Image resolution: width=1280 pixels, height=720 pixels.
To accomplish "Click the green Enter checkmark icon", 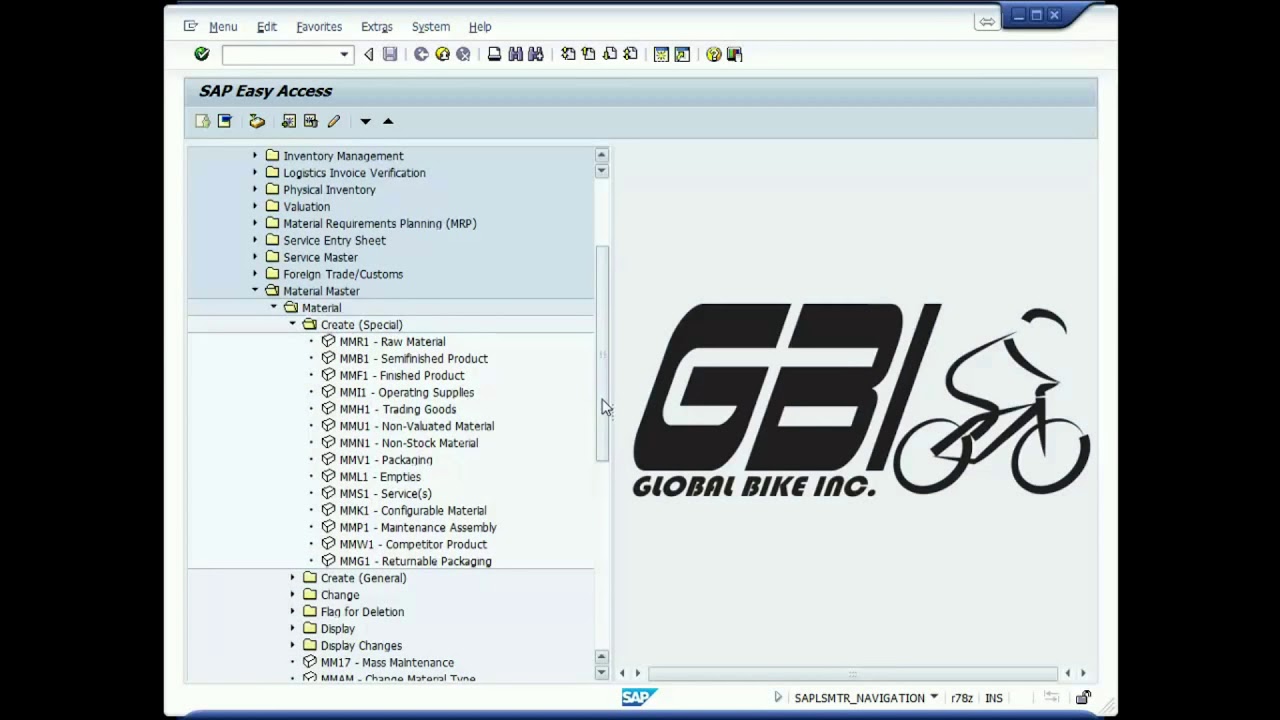I will (202, 54).
